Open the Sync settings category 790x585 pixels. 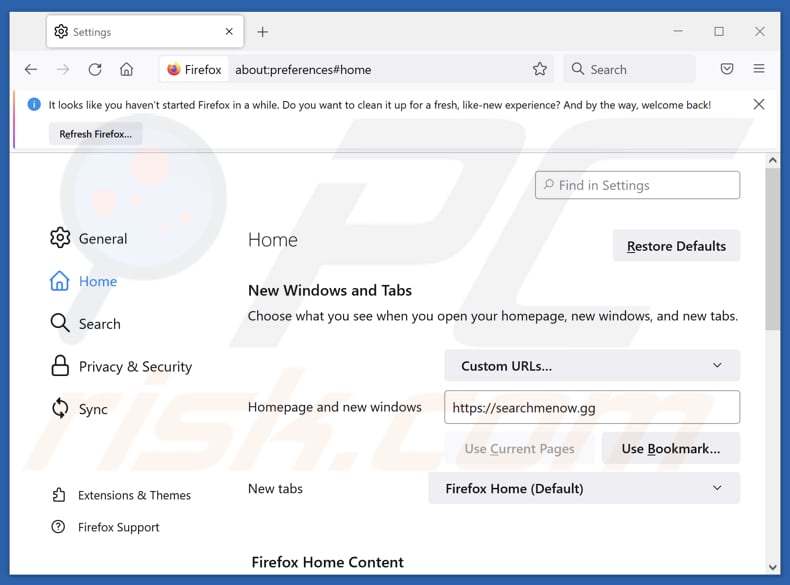[79, 409]
